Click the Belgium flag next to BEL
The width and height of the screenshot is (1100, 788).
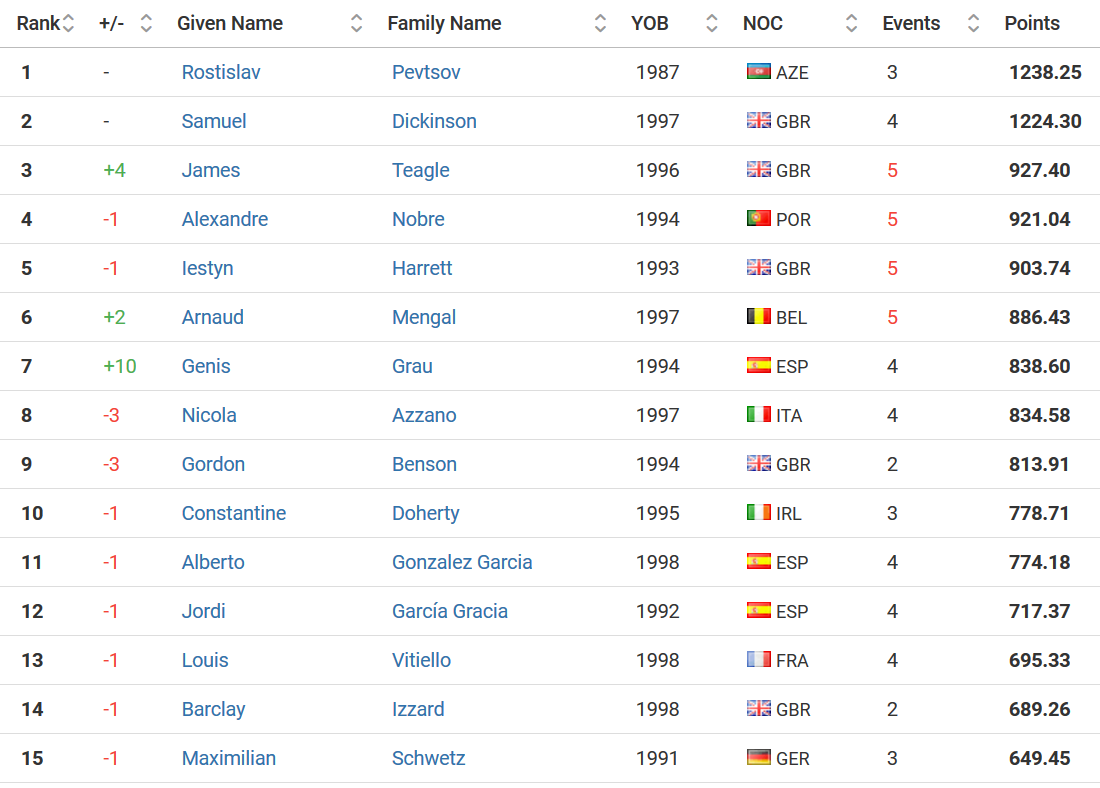coord(758,316)
